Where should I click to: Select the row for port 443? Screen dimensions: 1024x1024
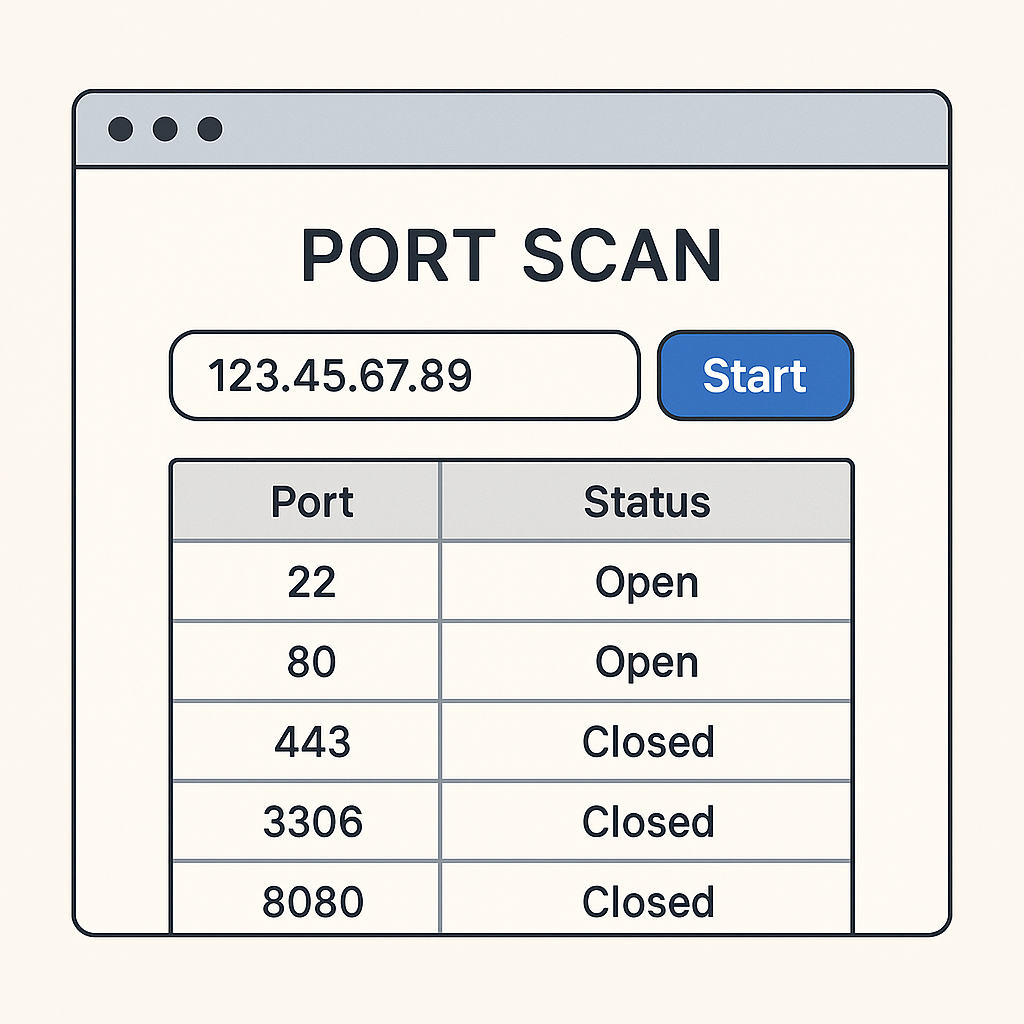311,741
